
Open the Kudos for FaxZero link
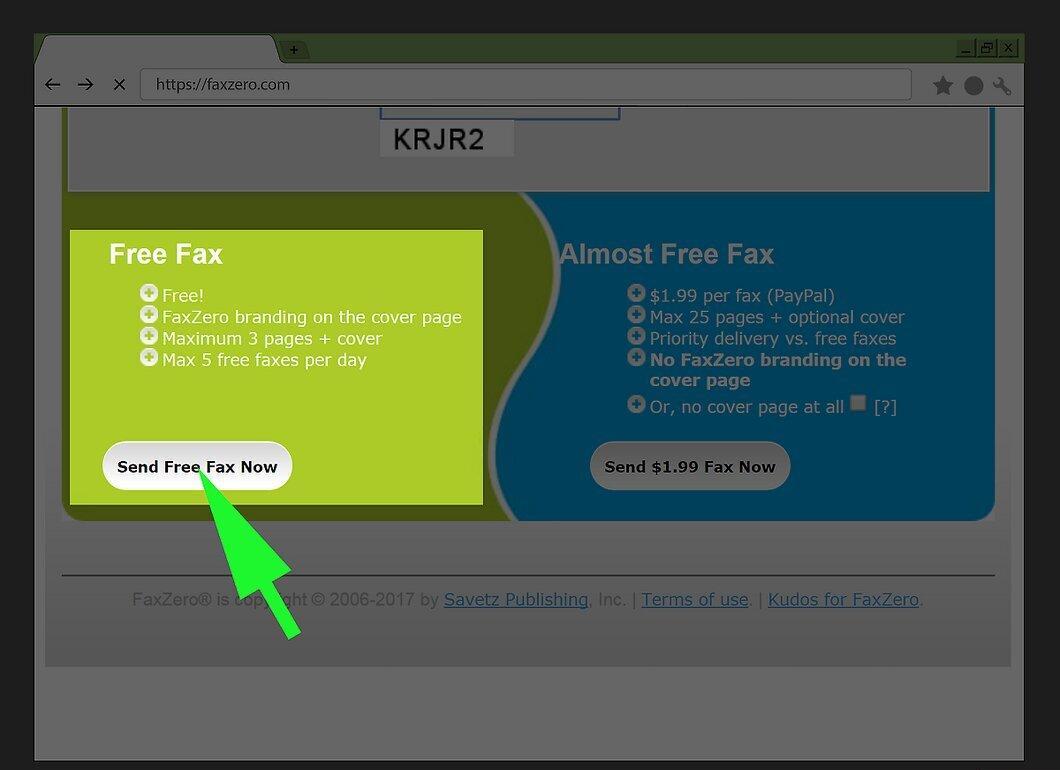coord(843,600)
